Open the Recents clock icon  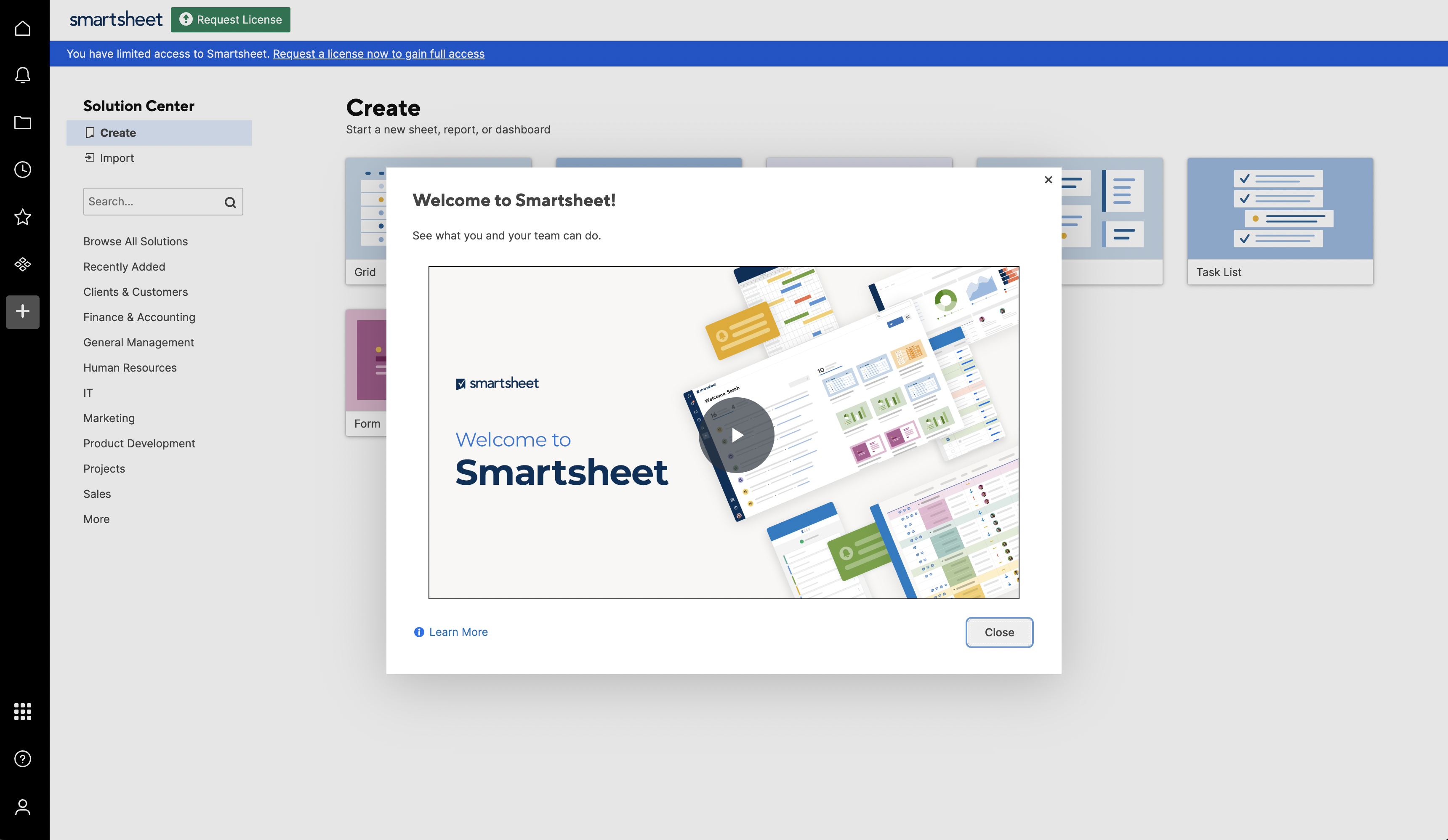tap(22, 170)
